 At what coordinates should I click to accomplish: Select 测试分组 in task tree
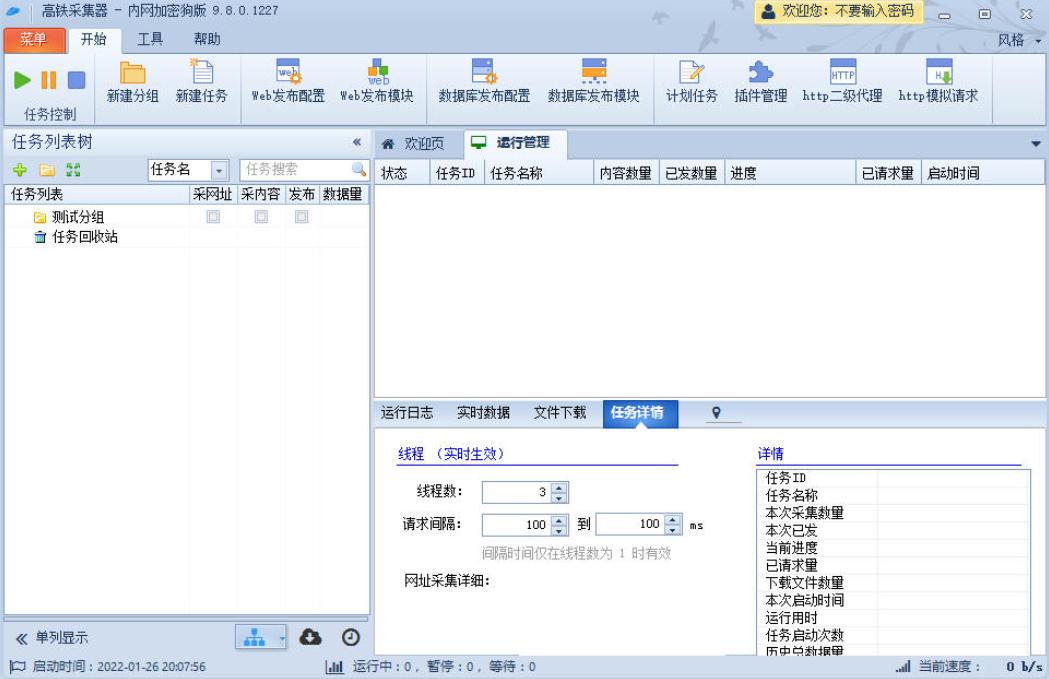[x=78, y=217]
